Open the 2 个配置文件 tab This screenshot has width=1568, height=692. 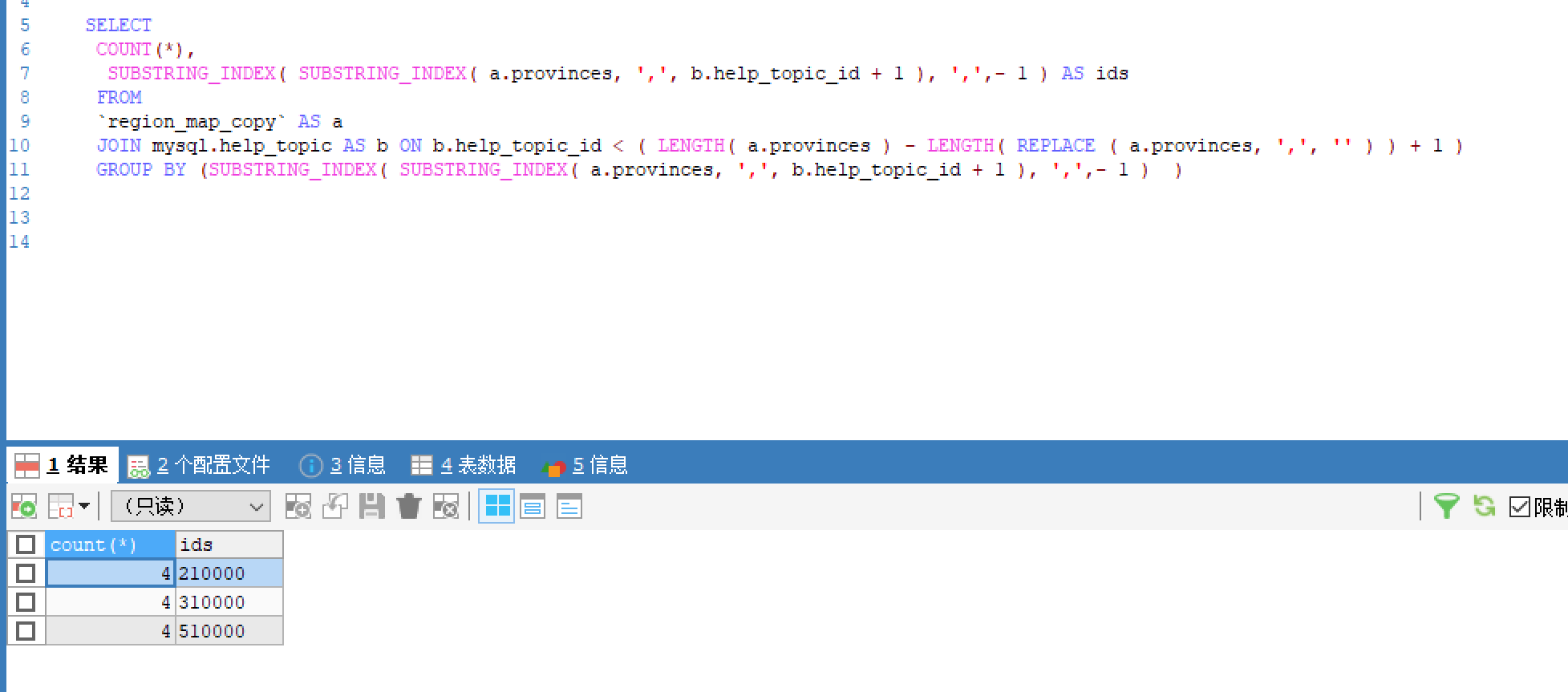tap(199, 465)
